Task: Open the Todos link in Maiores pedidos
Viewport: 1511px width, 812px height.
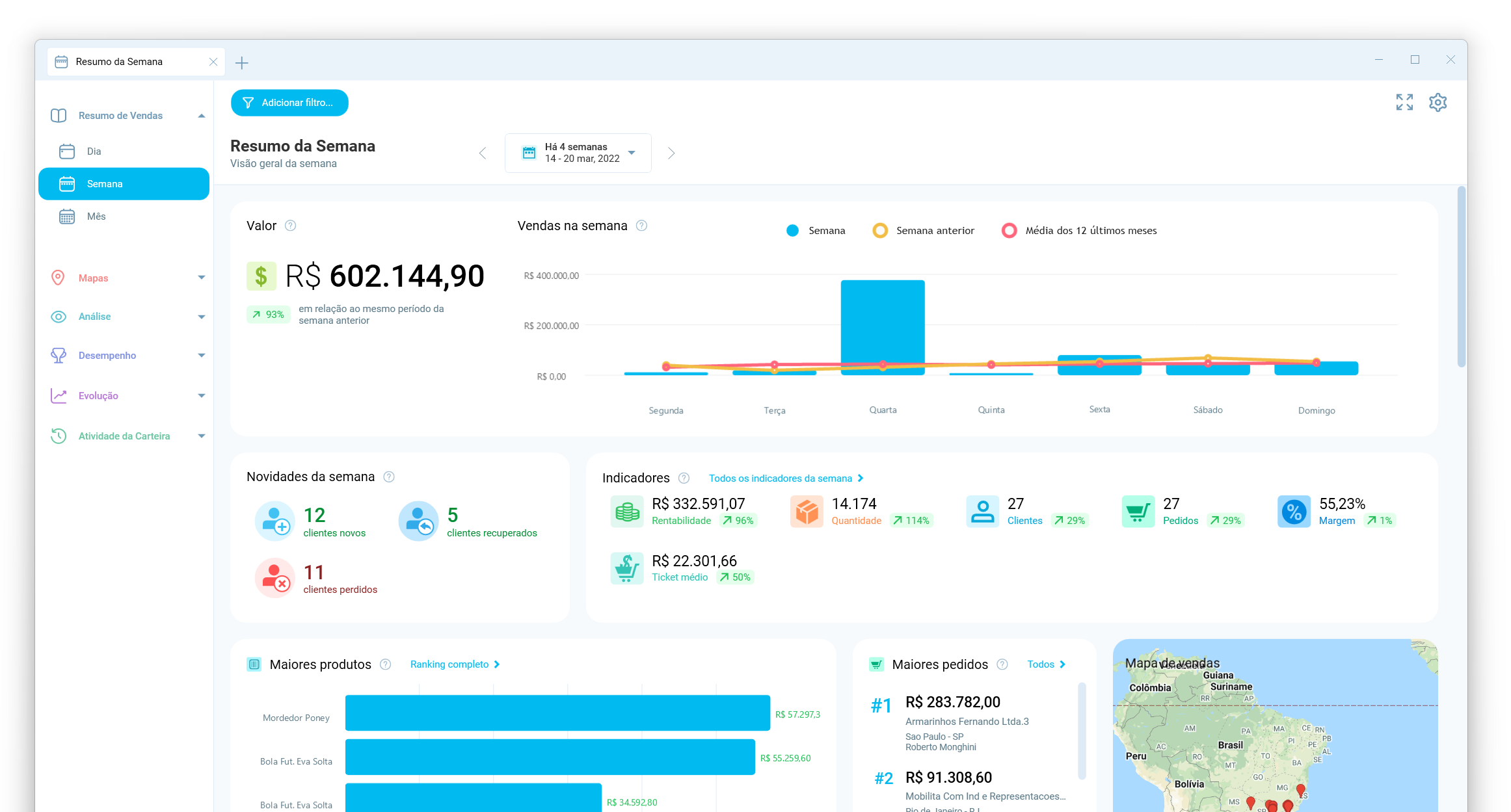Action: click(x=1046, y=664)
